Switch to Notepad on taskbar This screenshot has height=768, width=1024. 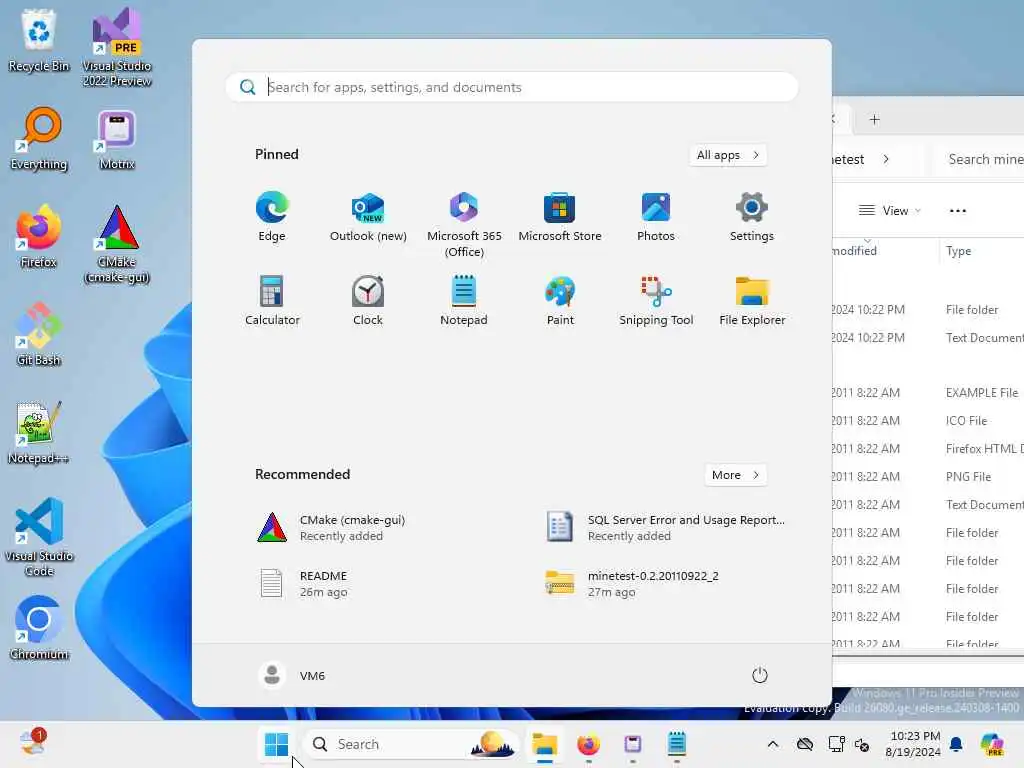point(677,744)
